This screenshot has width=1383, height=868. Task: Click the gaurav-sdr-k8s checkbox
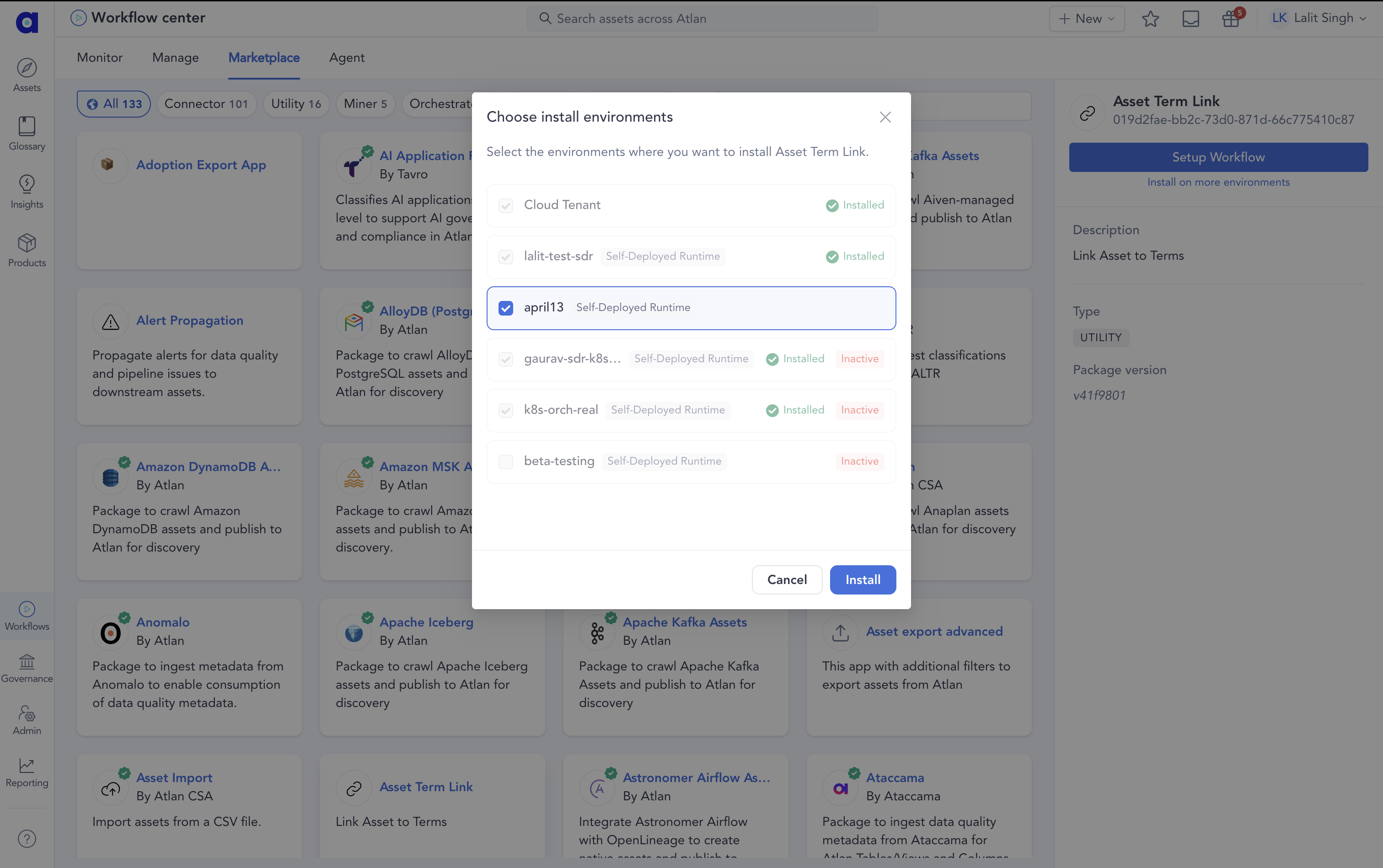point(505,359)
